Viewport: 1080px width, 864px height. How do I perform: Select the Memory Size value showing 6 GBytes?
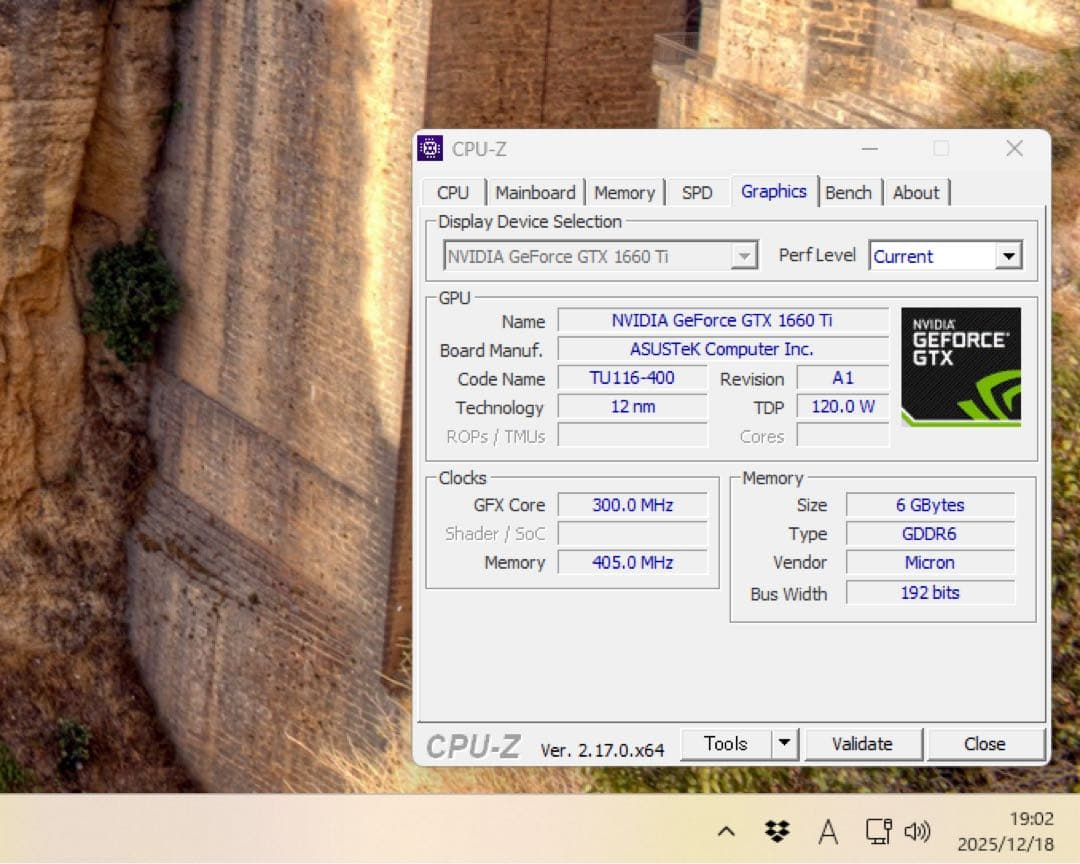[x=930, y=505]
